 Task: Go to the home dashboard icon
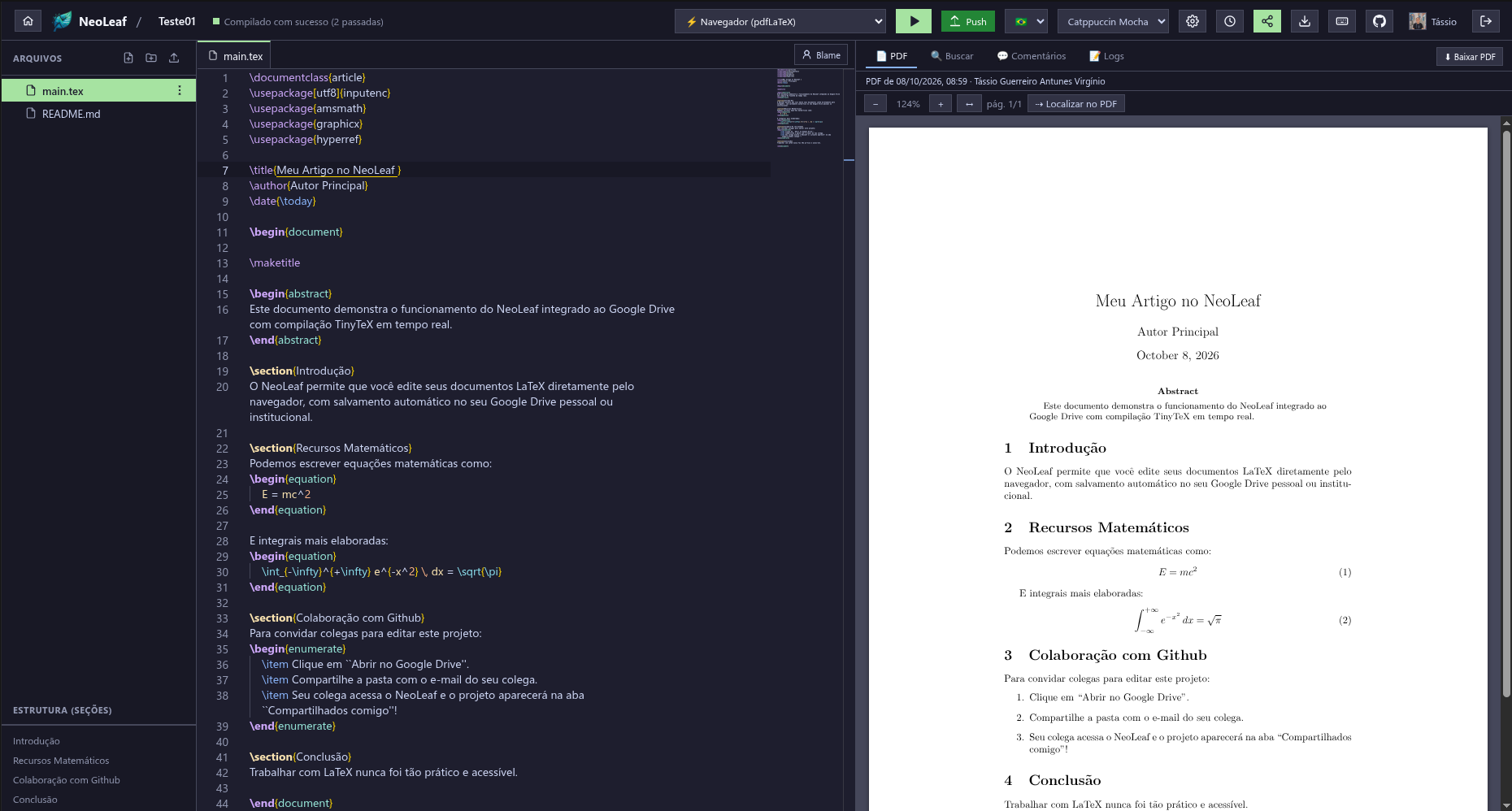point(28,21)
